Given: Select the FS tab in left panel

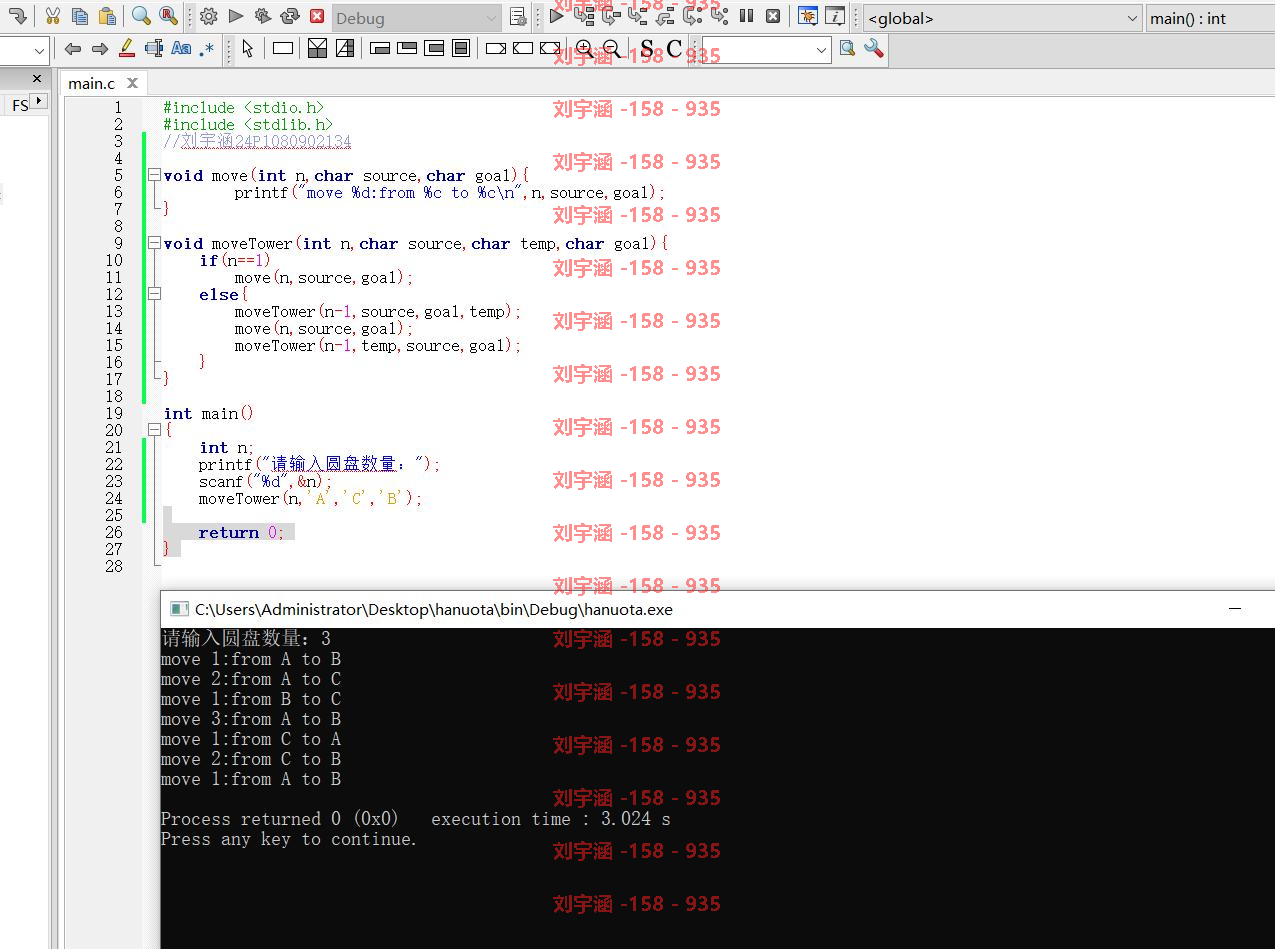Looking at the screenshot, I should (20, 104).
